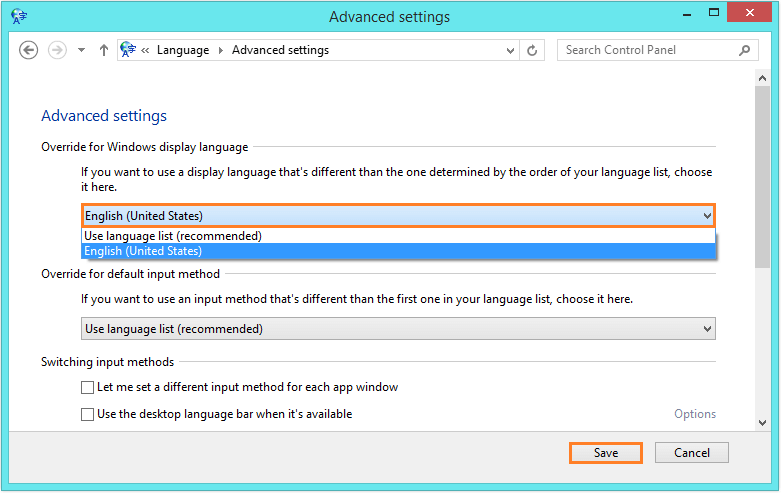Select Use language list (recommended) option
Screen dimensions: 781x493
(x=398, y=236)
